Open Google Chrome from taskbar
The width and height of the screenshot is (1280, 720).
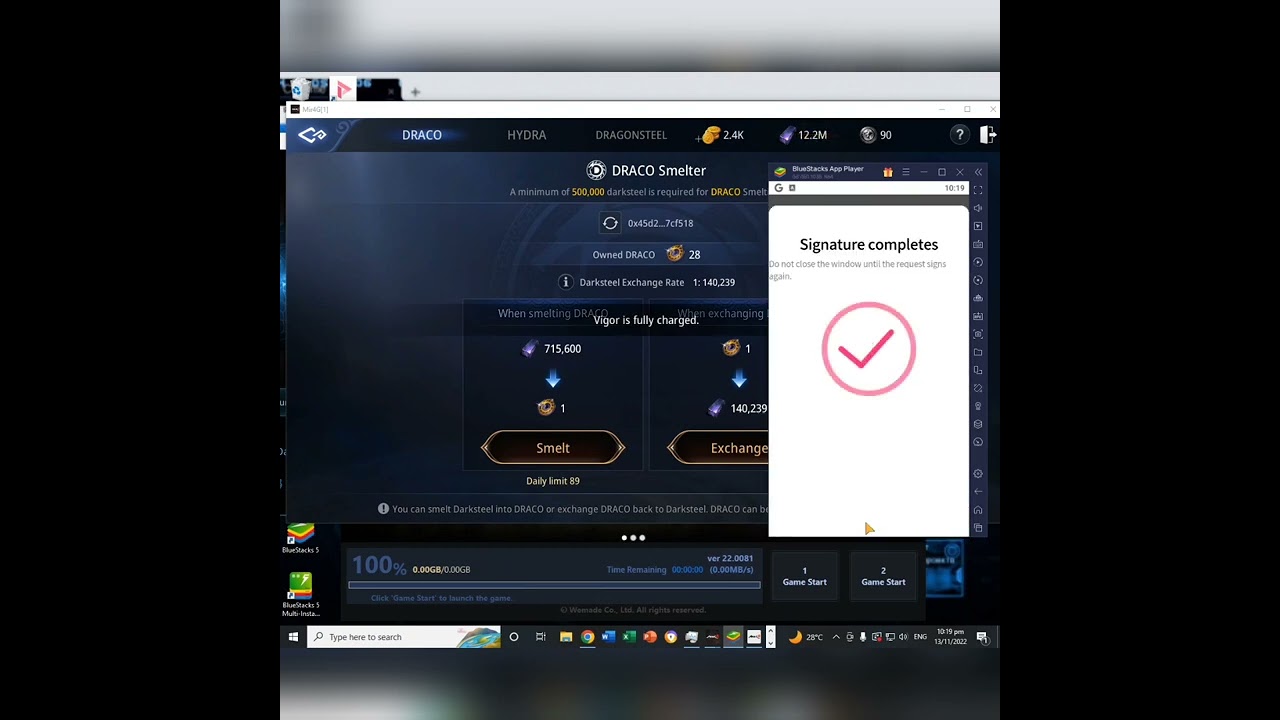(x=587, y=637)
